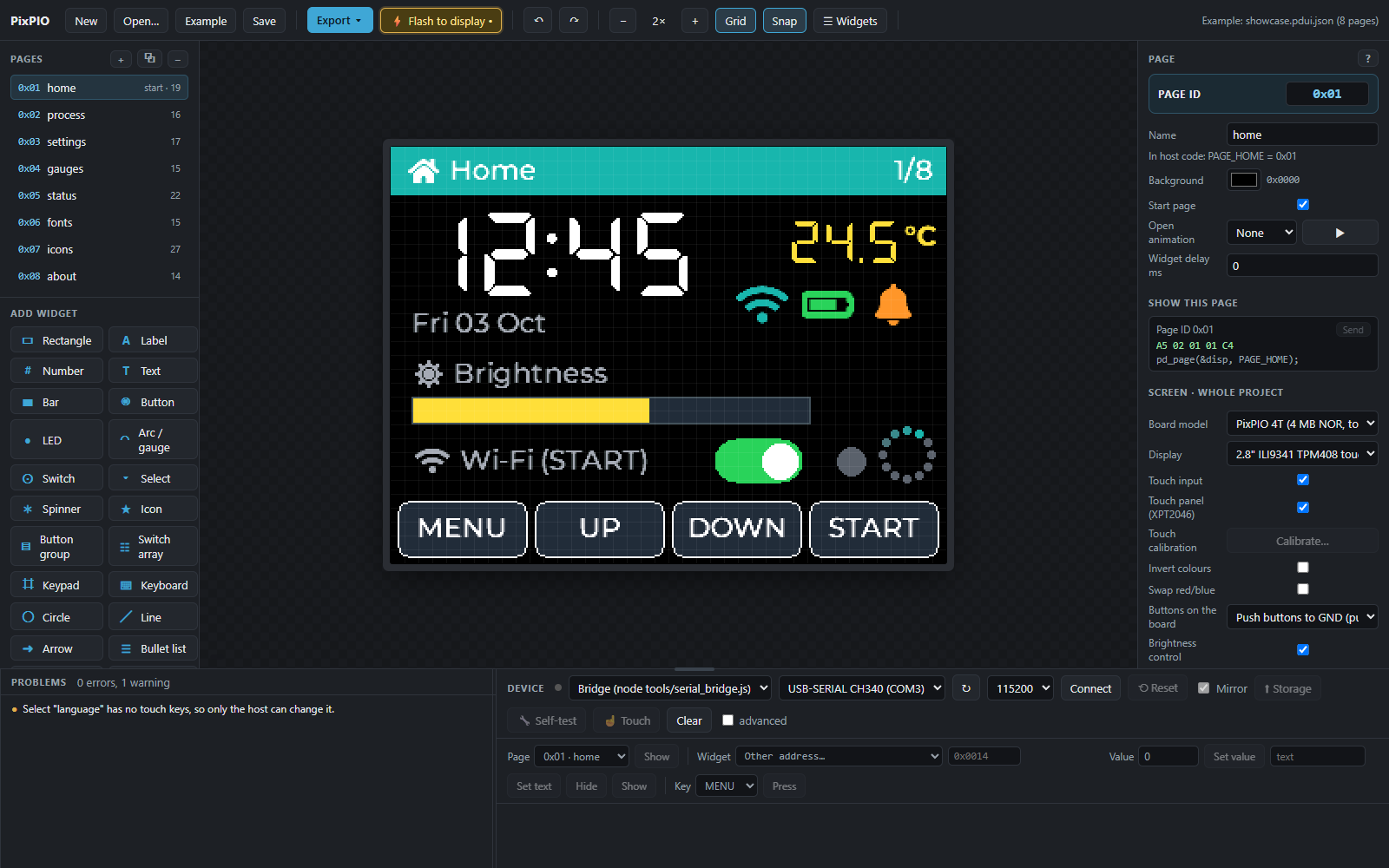Open the Page panel help
The width and height of the screenshot is (1389, 868).
1367,59
